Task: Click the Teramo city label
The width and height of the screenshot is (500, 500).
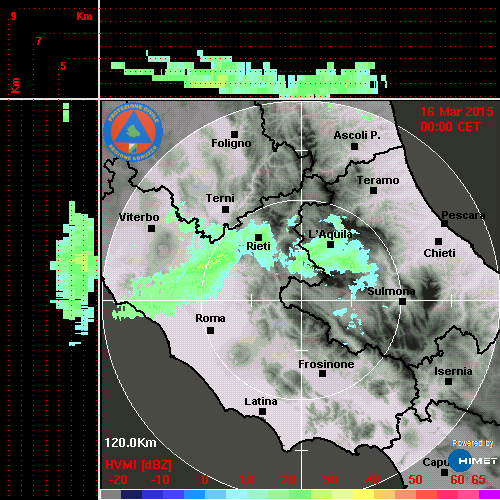Action: coord(378,180)
